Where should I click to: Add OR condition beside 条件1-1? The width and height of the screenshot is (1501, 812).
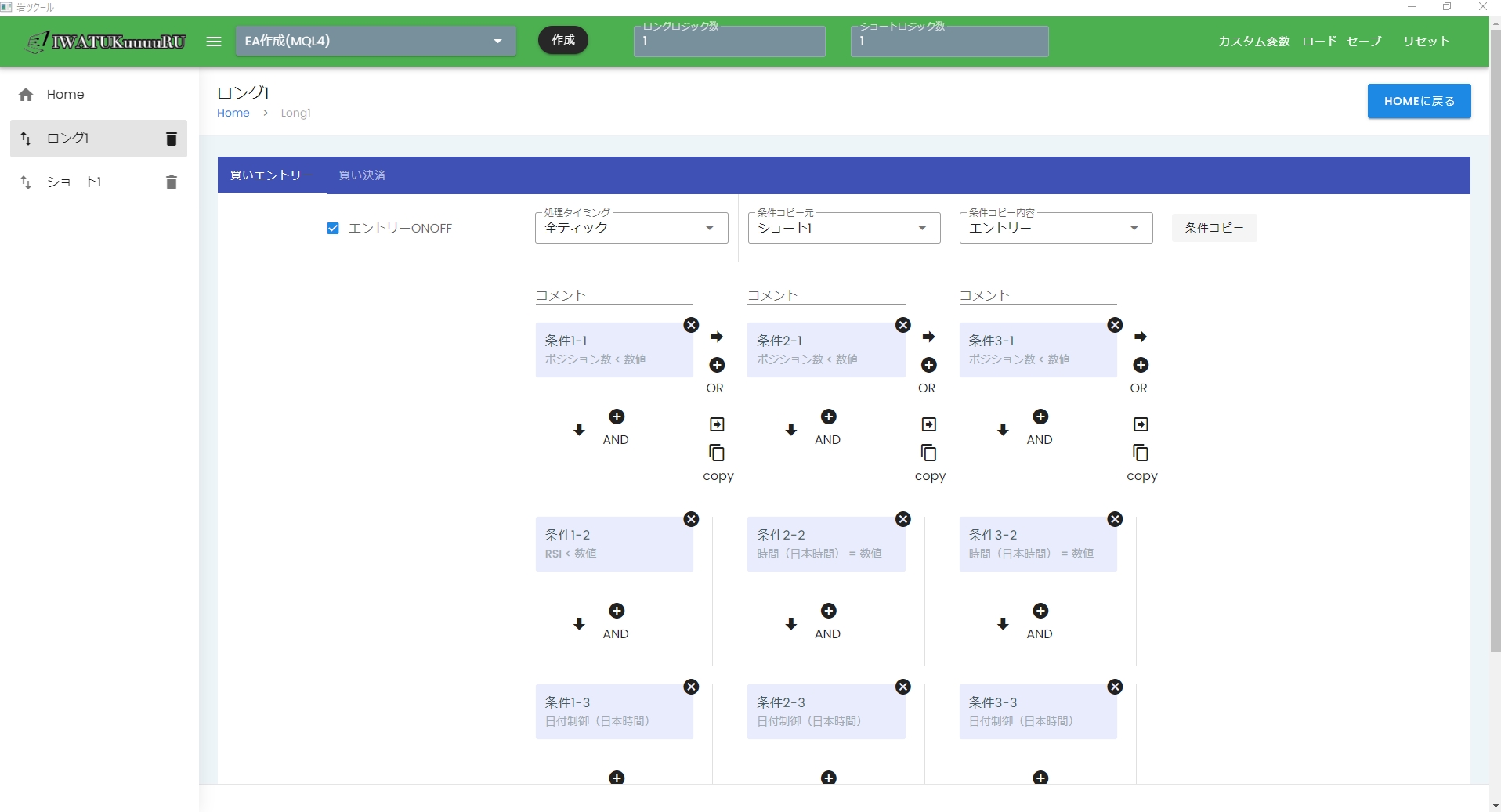click(717, 365)
